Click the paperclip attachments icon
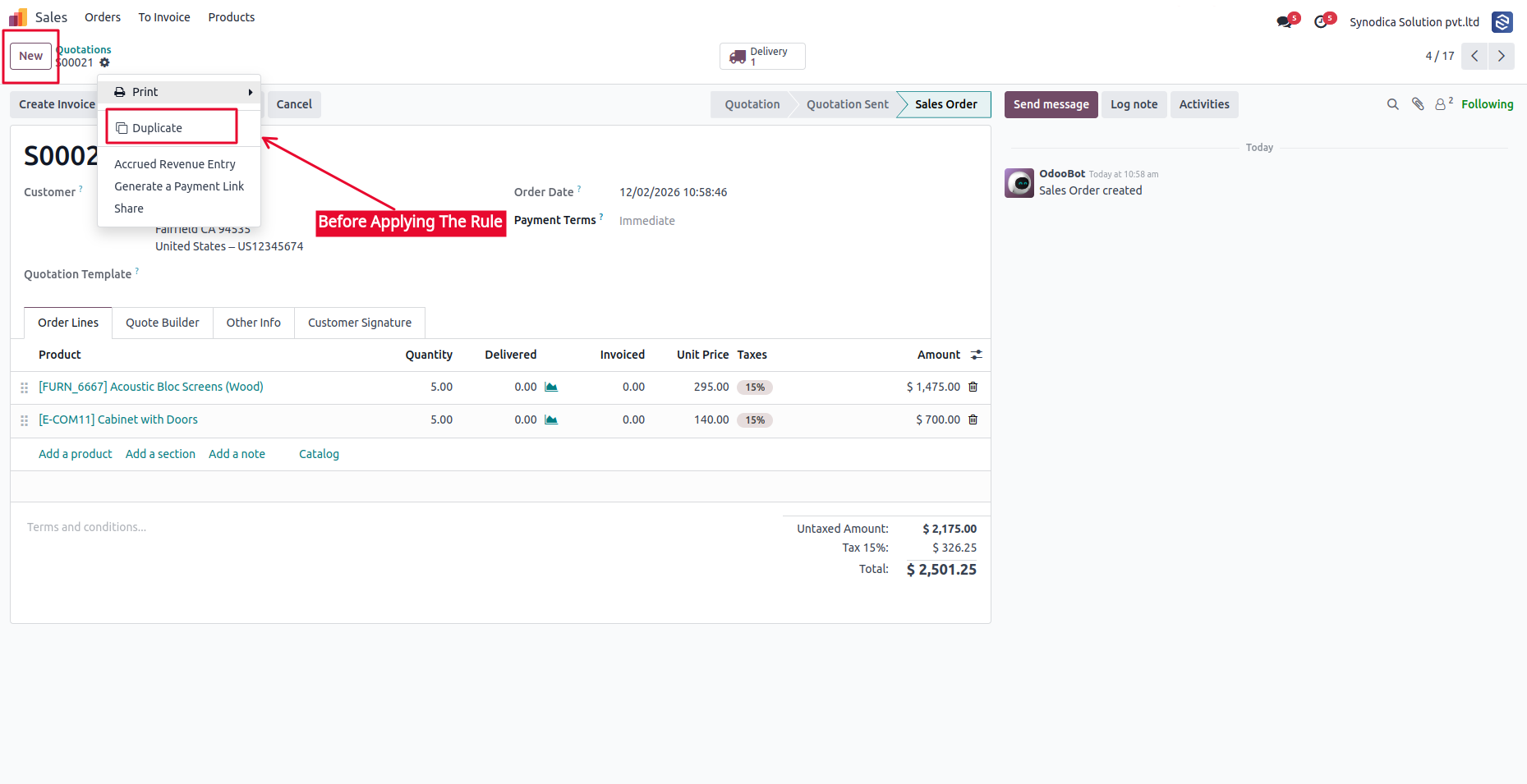The height and width of the screenshot is (784, 1527). (x=1418, y=104)
